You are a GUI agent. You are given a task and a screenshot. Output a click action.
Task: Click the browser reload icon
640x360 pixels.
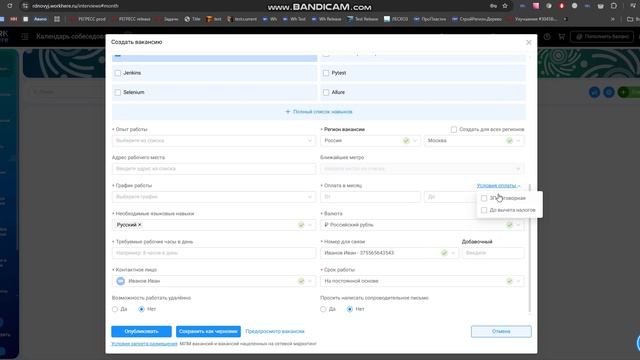tap(10, 6)
